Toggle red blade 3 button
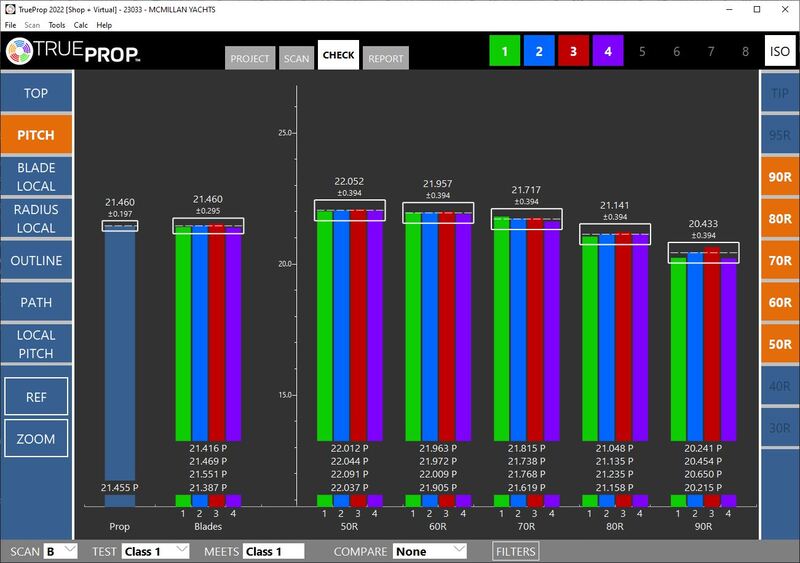Screen dimensions: 800x563 pos(573,51)
